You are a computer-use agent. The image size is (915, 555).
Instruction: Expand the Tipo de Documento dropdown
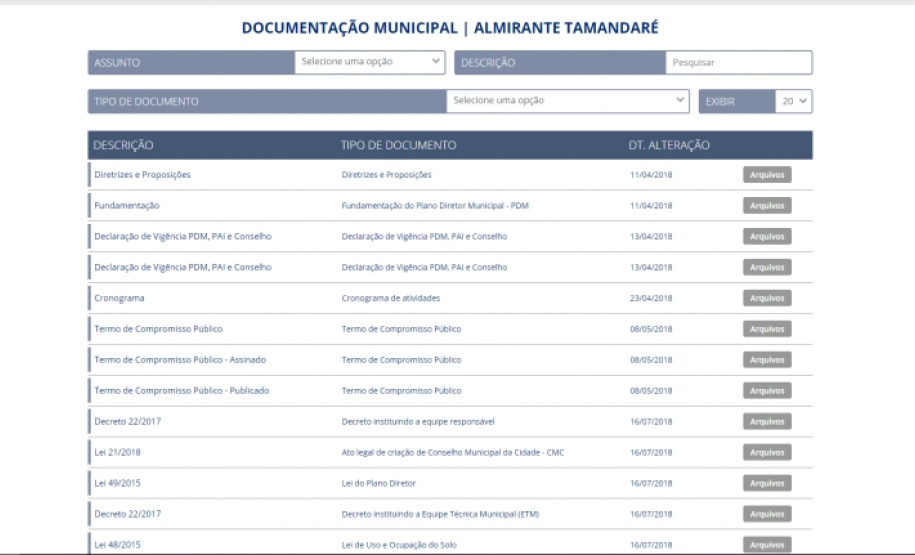tap(567, 101)
